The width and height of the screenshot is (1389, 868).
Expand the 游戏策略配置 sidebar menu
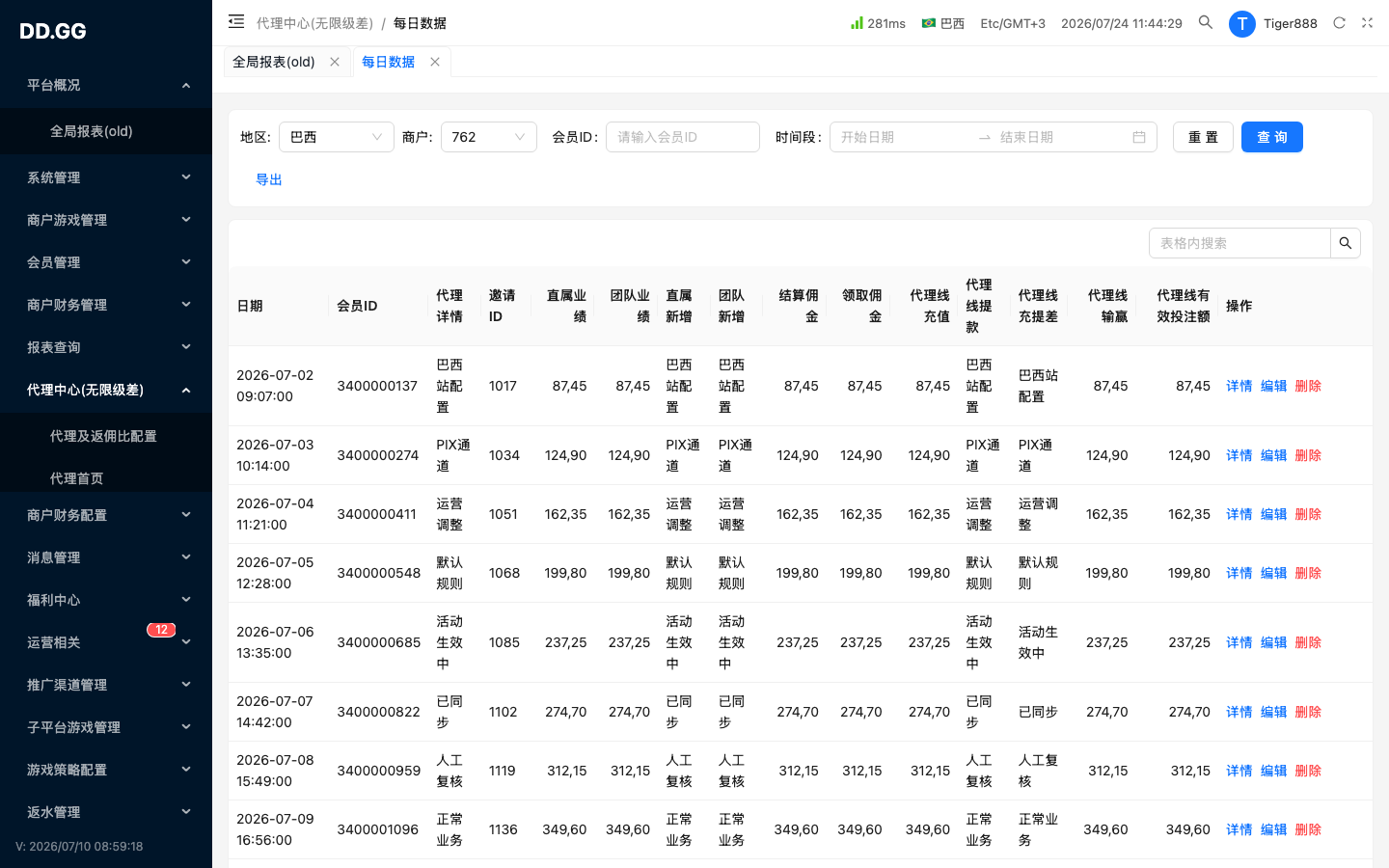(x=106, y=770)
